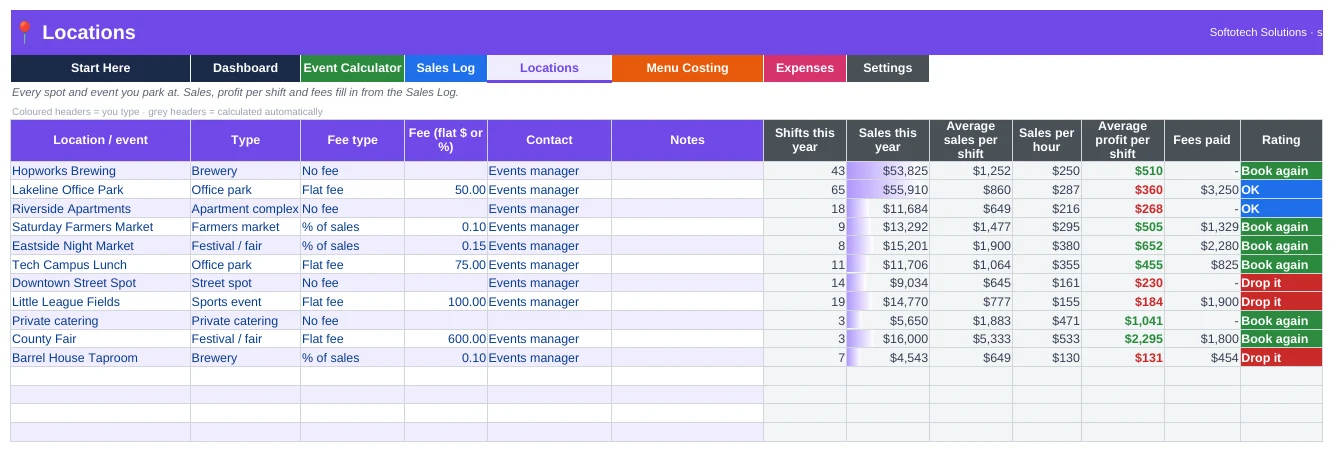
Task: Click the Location / event column header
Action: click(x=100, y=140)
